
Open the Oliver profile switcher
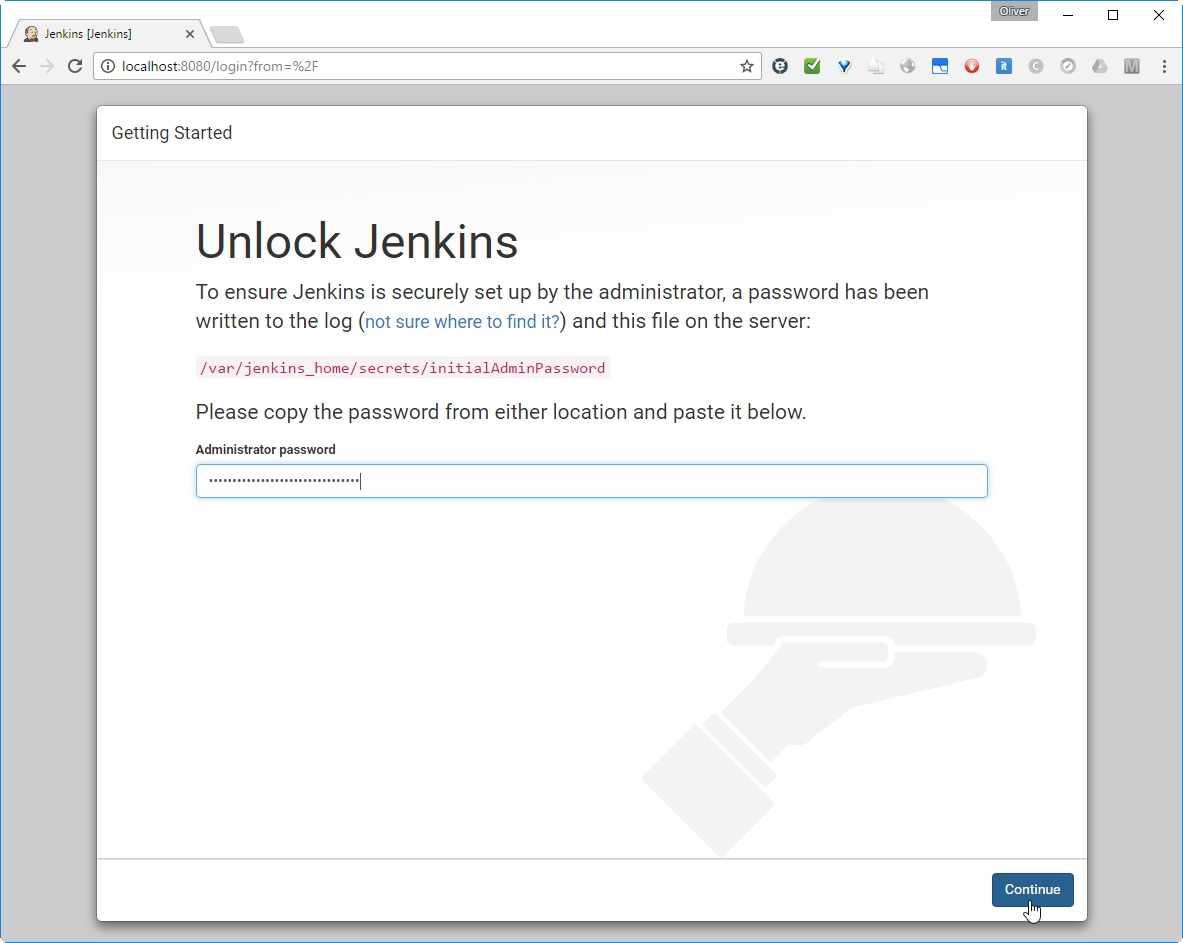tap(1014, 12)
